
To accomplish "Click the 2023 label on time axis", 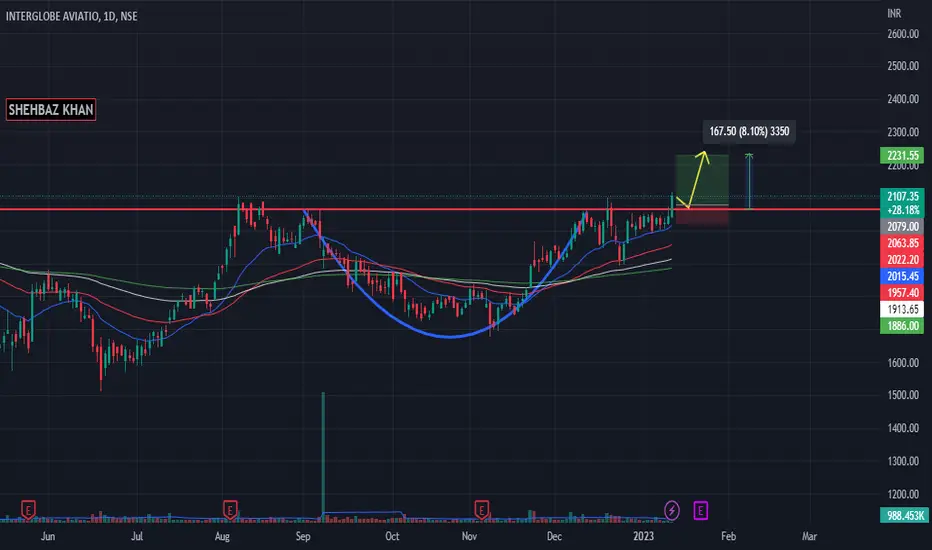I will (643, 536).
